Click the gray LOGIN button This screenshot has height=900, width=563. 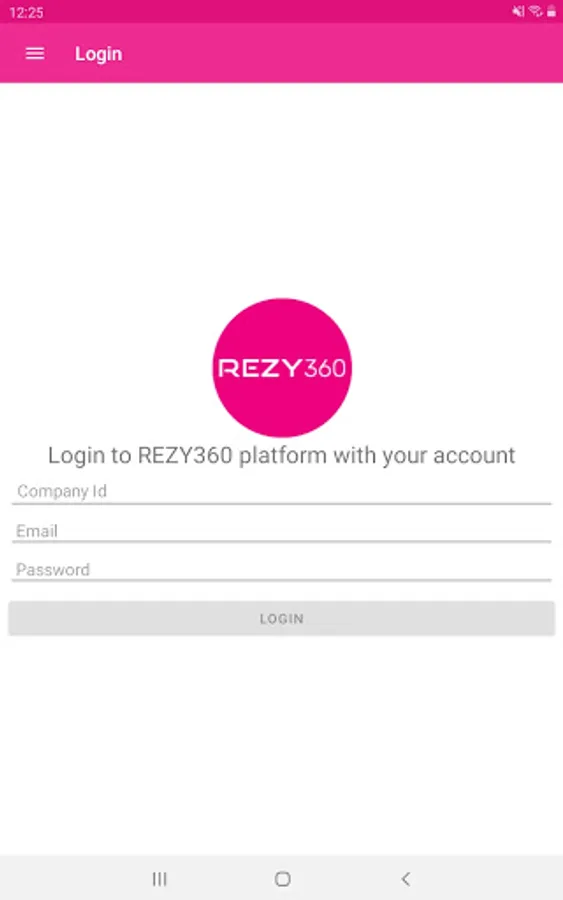(x=282, y=619)
